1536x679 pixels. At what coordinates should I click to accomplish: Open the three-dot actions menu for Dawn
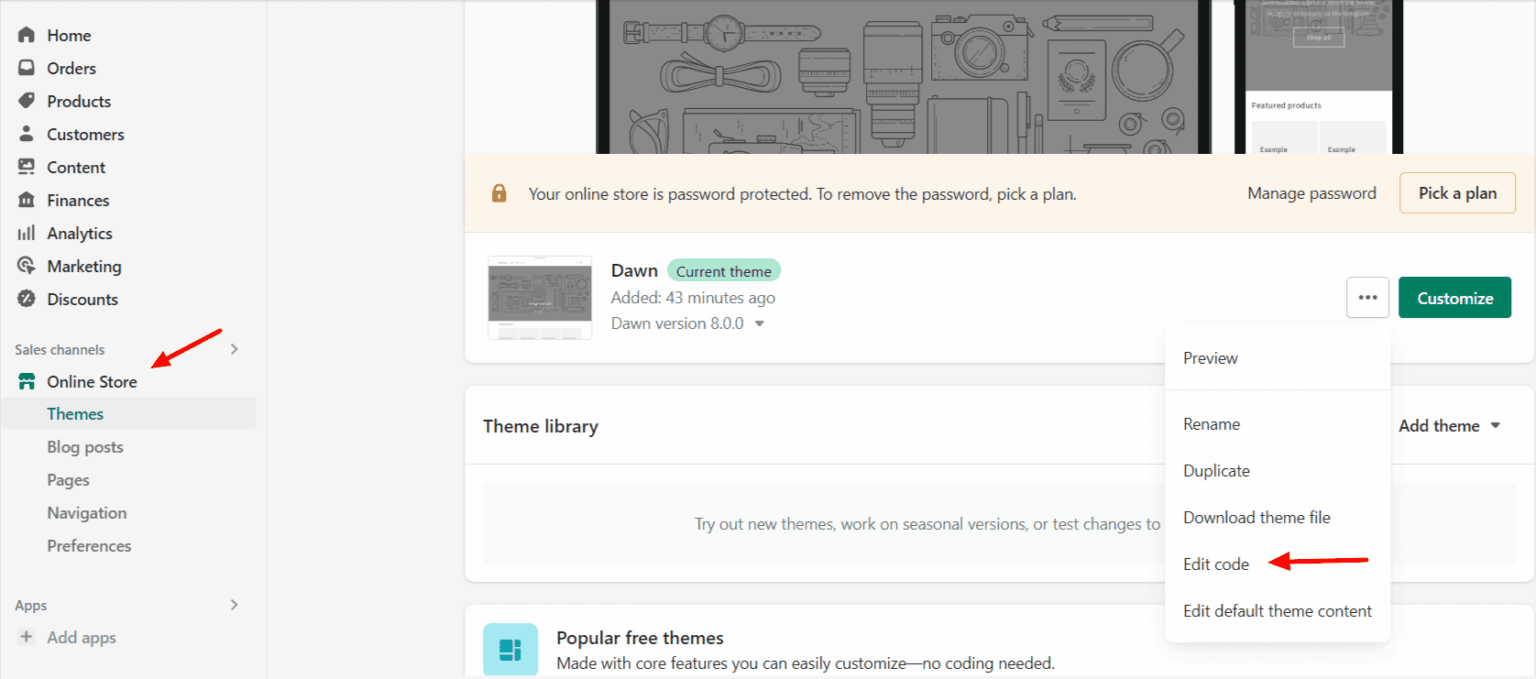(x=1367, y=297)
